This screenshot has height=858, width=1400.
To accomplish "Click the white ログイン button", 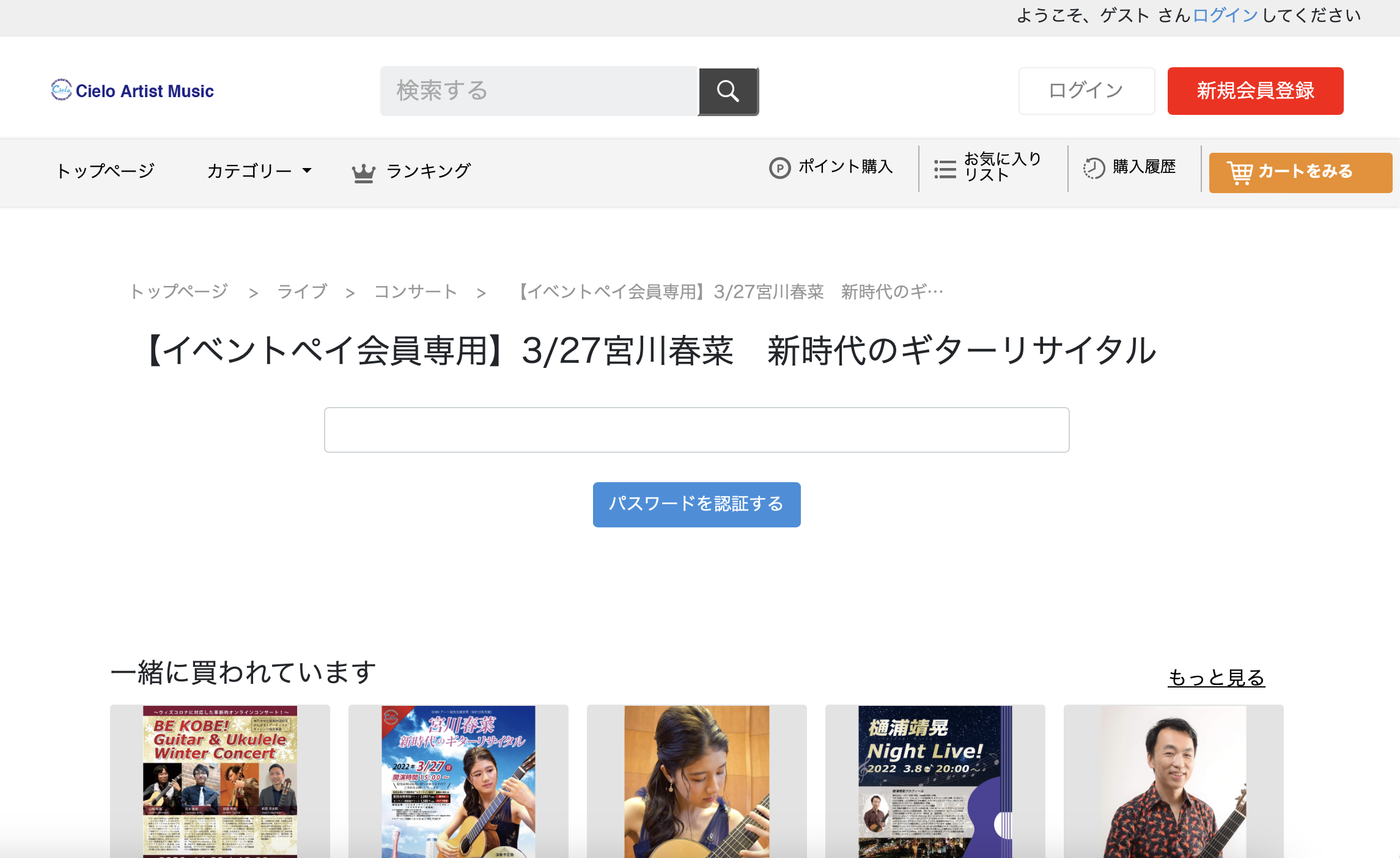I will [x=1086, y=91].
